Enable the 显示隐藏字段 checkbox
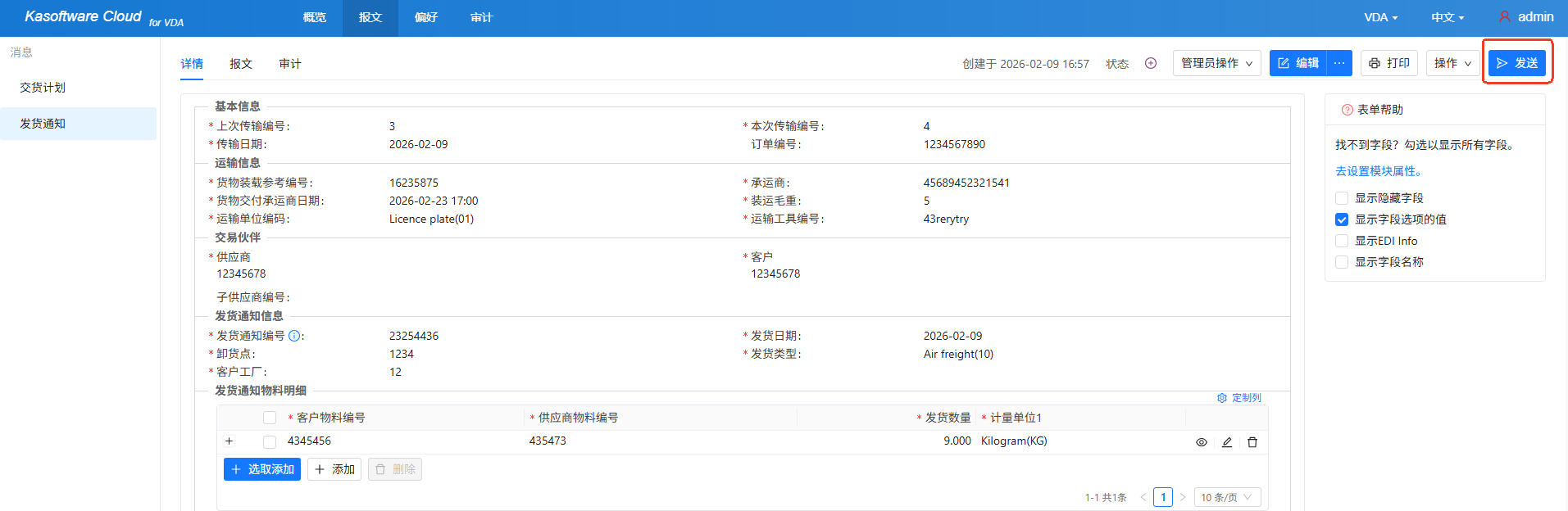Viewport: 1568px width, 511px height. [x=1342, y=198]
